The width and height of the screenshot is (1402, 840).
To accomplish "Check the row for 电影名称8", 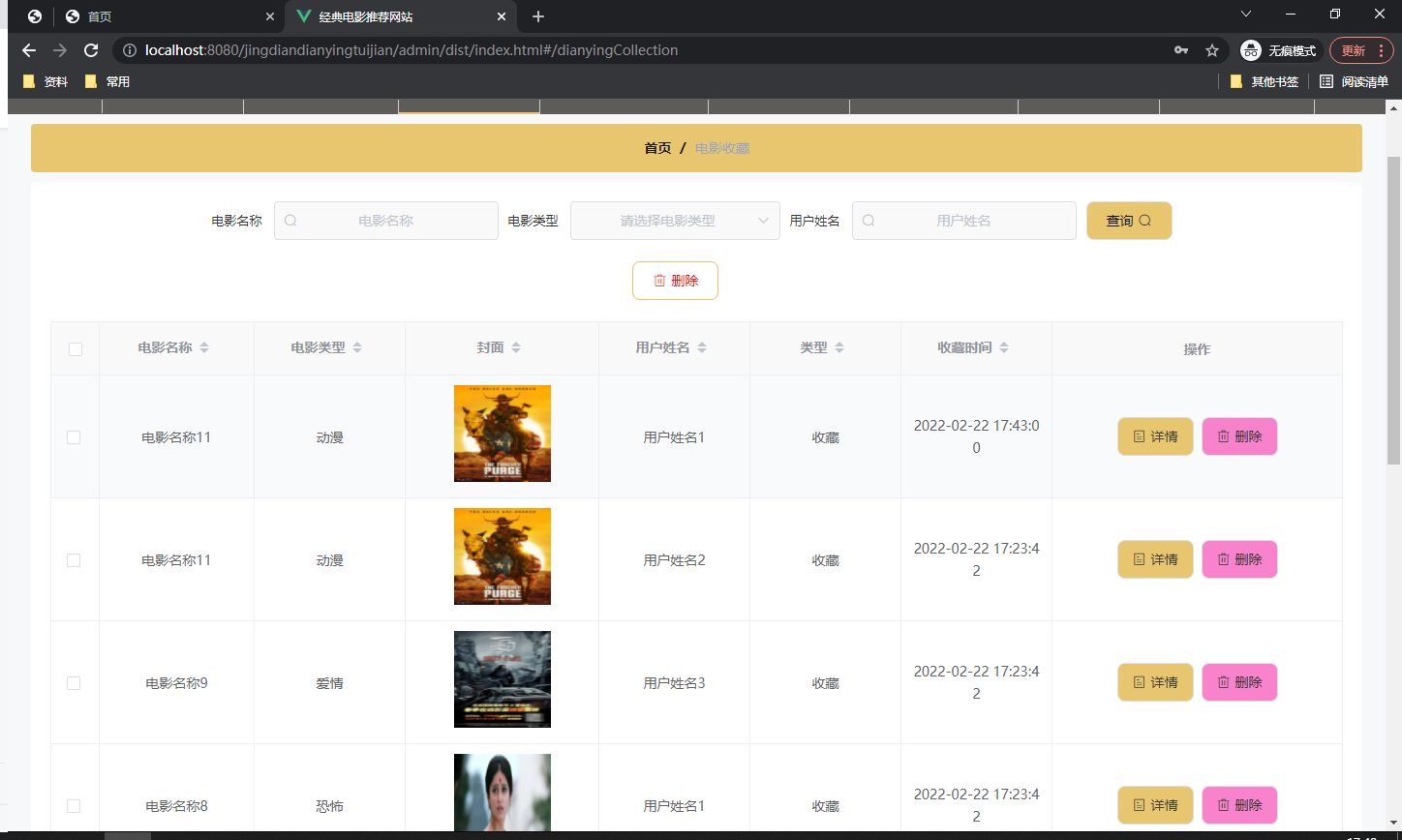I will (74, 806).
